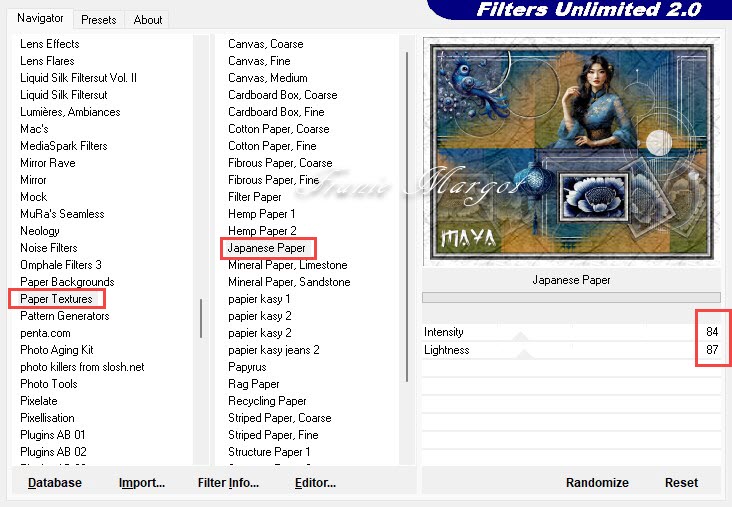Screen dimensions: 732x507
Task: Select Pixellisation category
Action: point(47,418)
